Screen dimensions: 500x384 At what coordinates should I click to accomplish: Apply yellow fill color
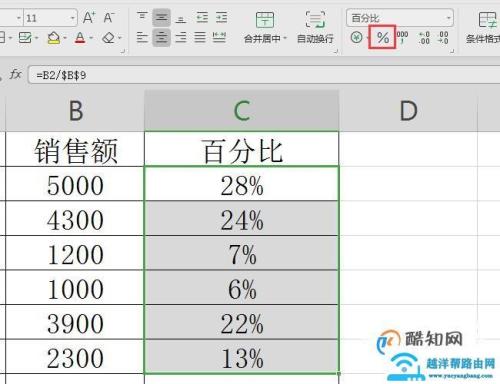point(54,38)
